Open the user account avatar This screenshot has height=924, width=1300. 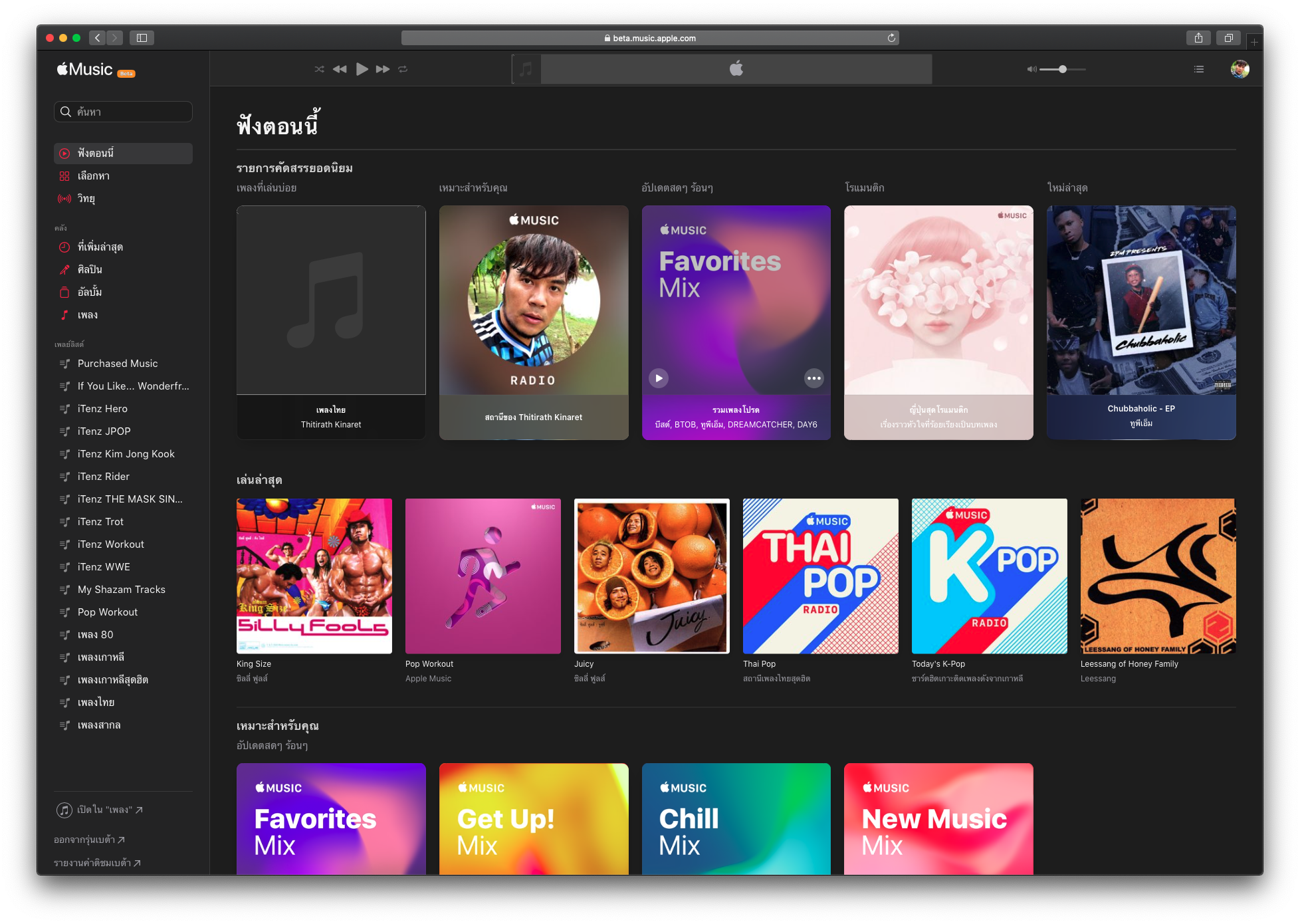click(x=1240, y=69)
